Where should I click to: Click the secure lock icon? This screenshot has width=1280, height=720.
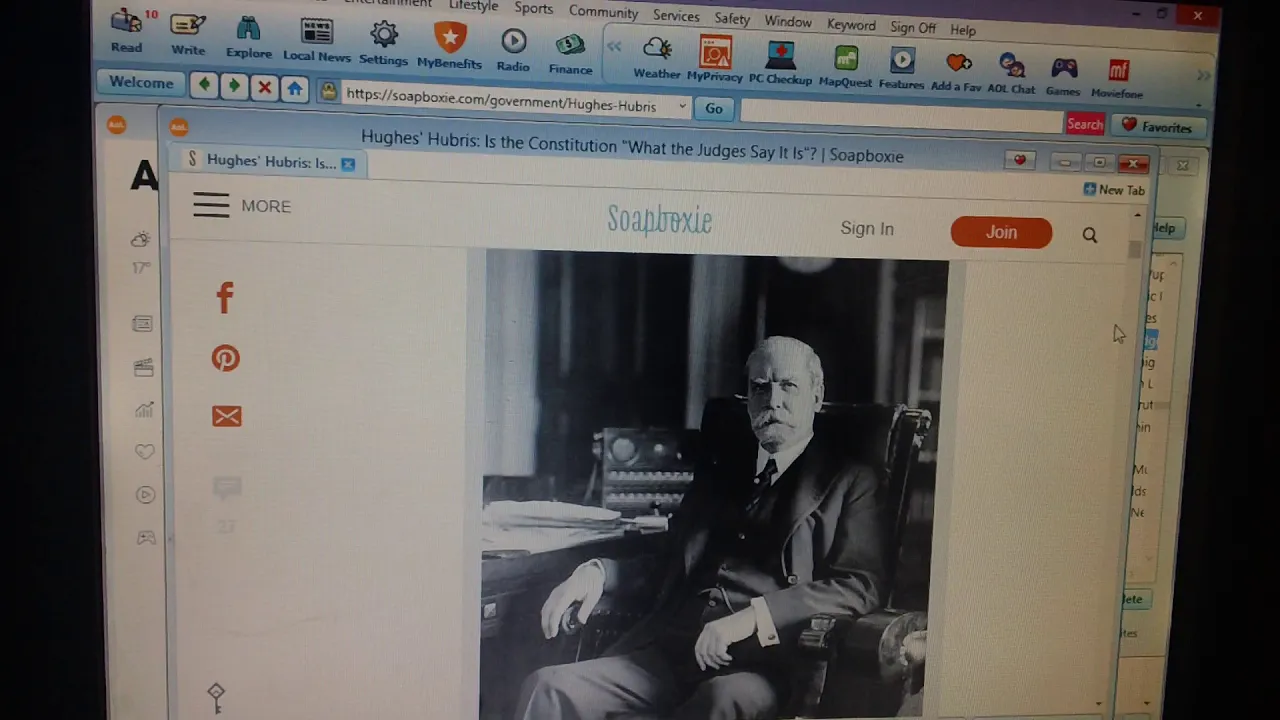[328, 92]
